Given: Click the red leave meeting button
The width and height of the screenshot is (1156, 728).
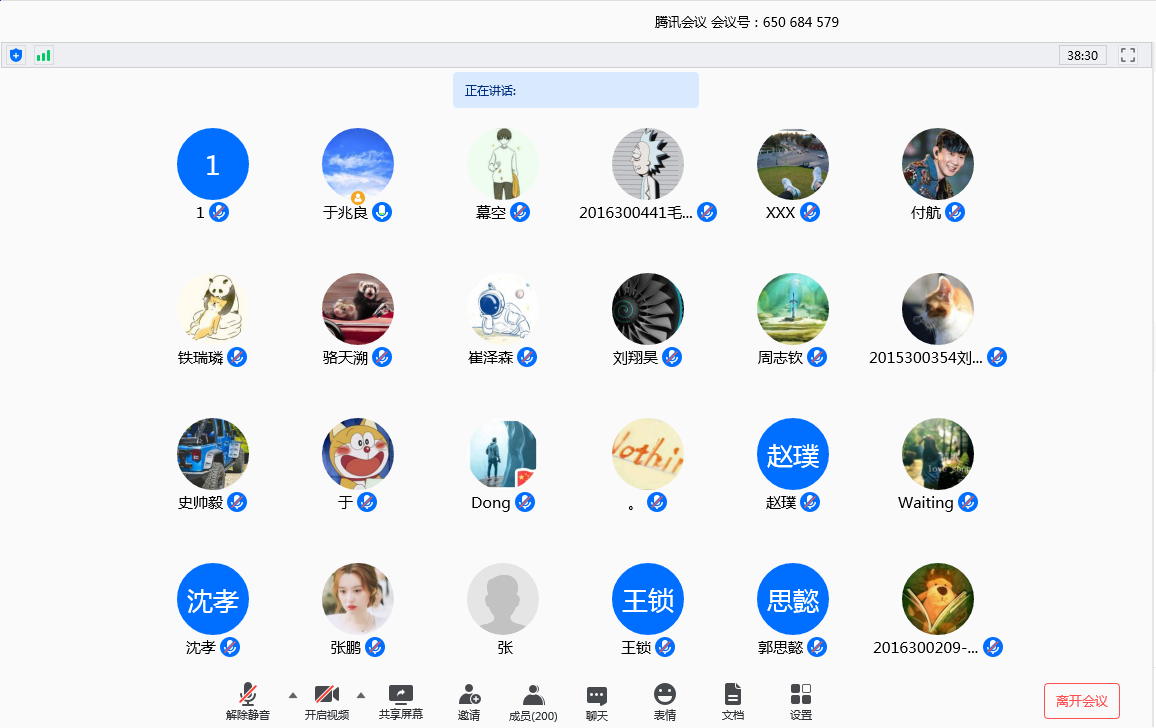Looking at the screenshot, I should [x=1081, y=701].
